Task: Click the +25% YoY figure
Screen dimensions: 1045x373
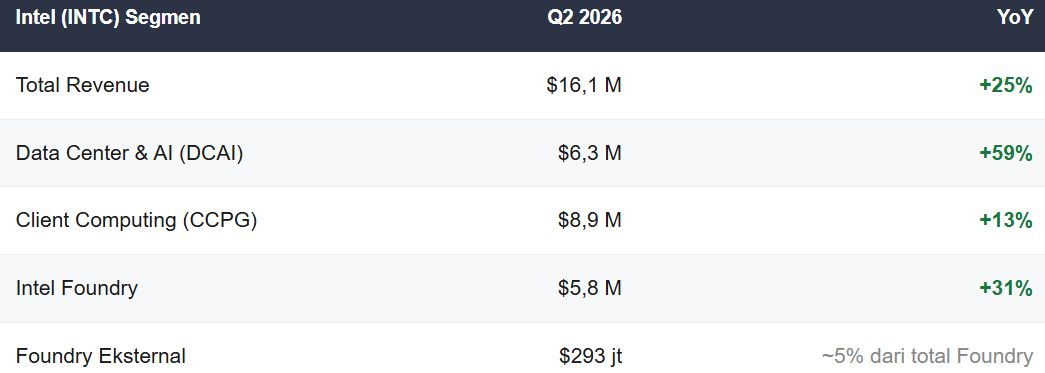Action: click(x=1006, y=85)
